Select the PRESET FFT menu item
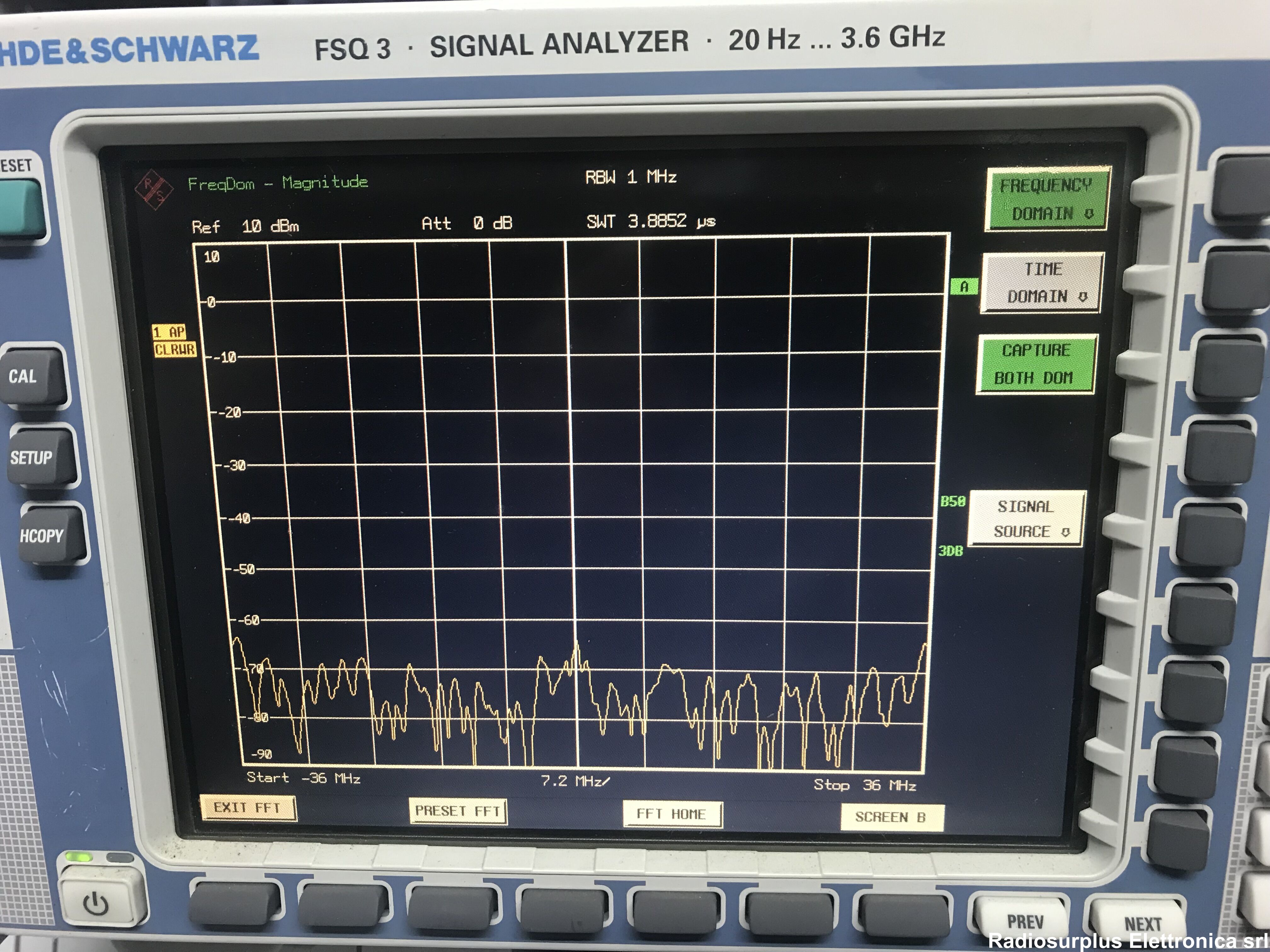 [x=458, y=811]
